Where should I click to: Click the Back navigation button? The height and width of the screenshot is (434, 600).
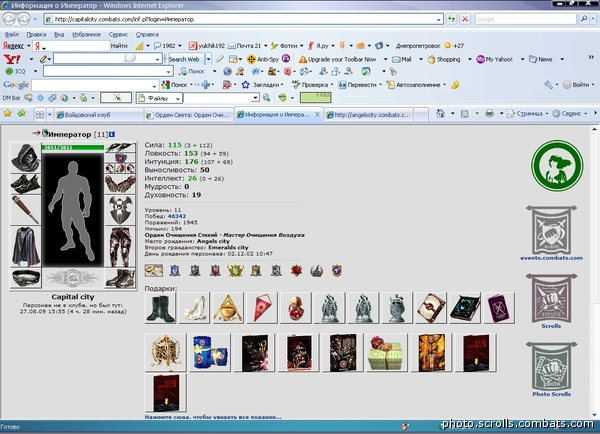(10, 19)
